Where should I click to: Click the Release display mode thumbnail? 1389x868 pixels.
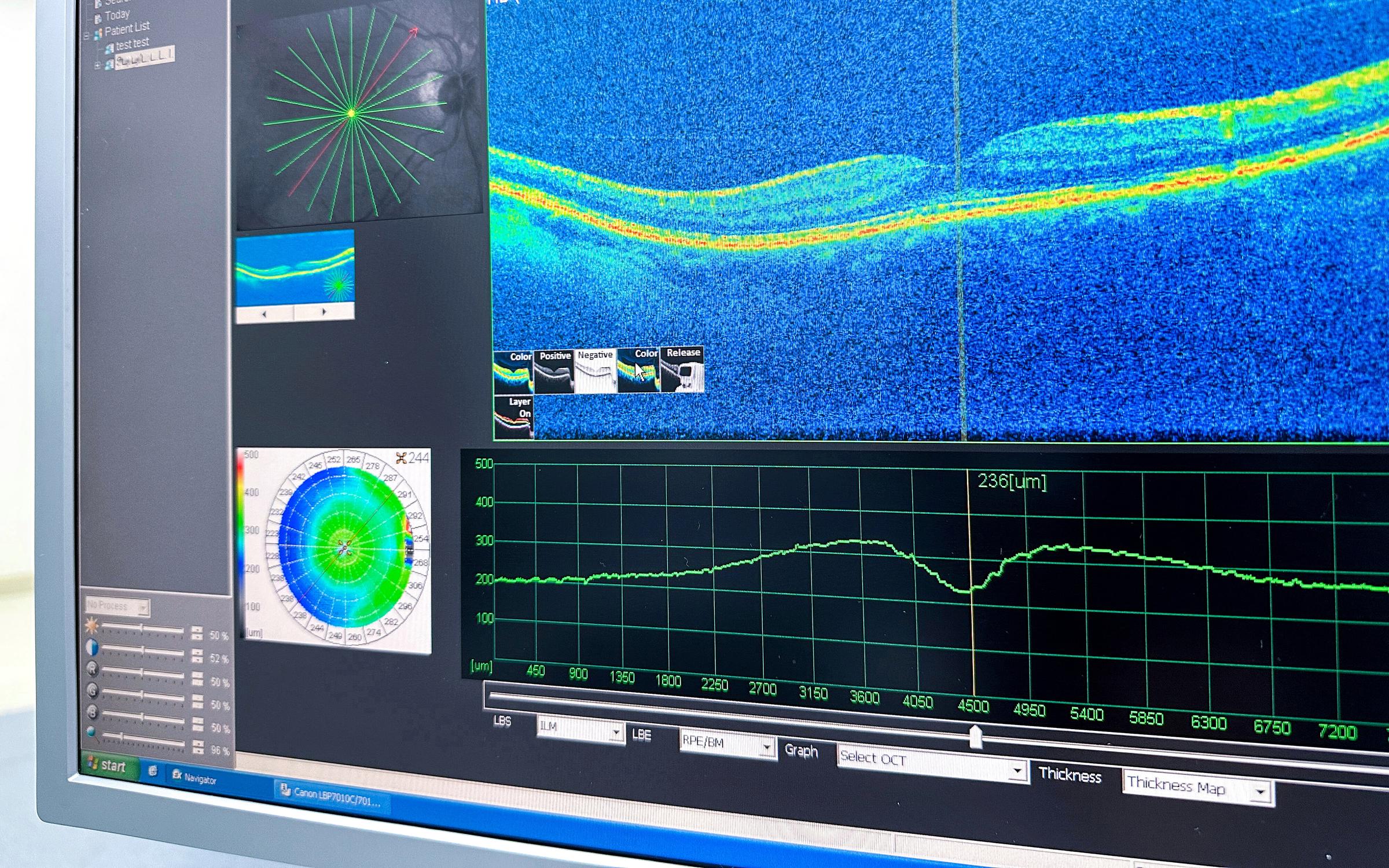pos(682,369)
